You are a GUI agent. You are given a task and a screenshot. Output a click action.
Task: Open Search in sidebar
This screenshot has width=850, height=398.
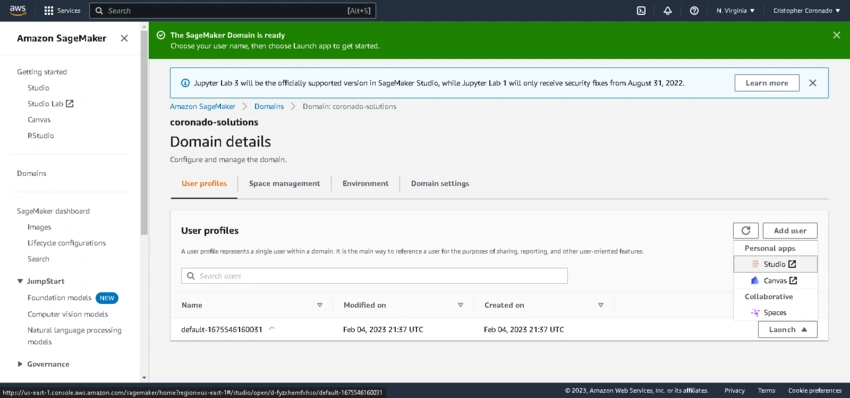point(38,259)
